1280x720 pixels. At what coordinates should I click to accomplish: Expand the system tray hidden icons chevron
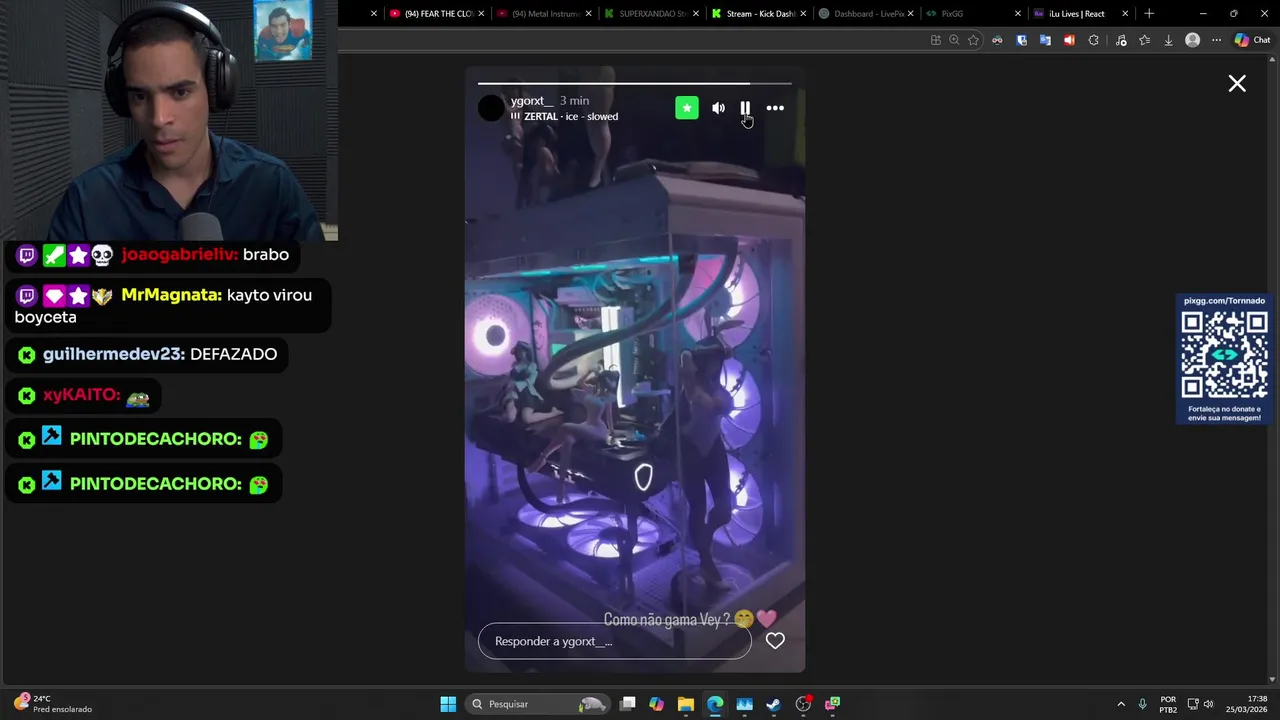[x=1121, y=704]
